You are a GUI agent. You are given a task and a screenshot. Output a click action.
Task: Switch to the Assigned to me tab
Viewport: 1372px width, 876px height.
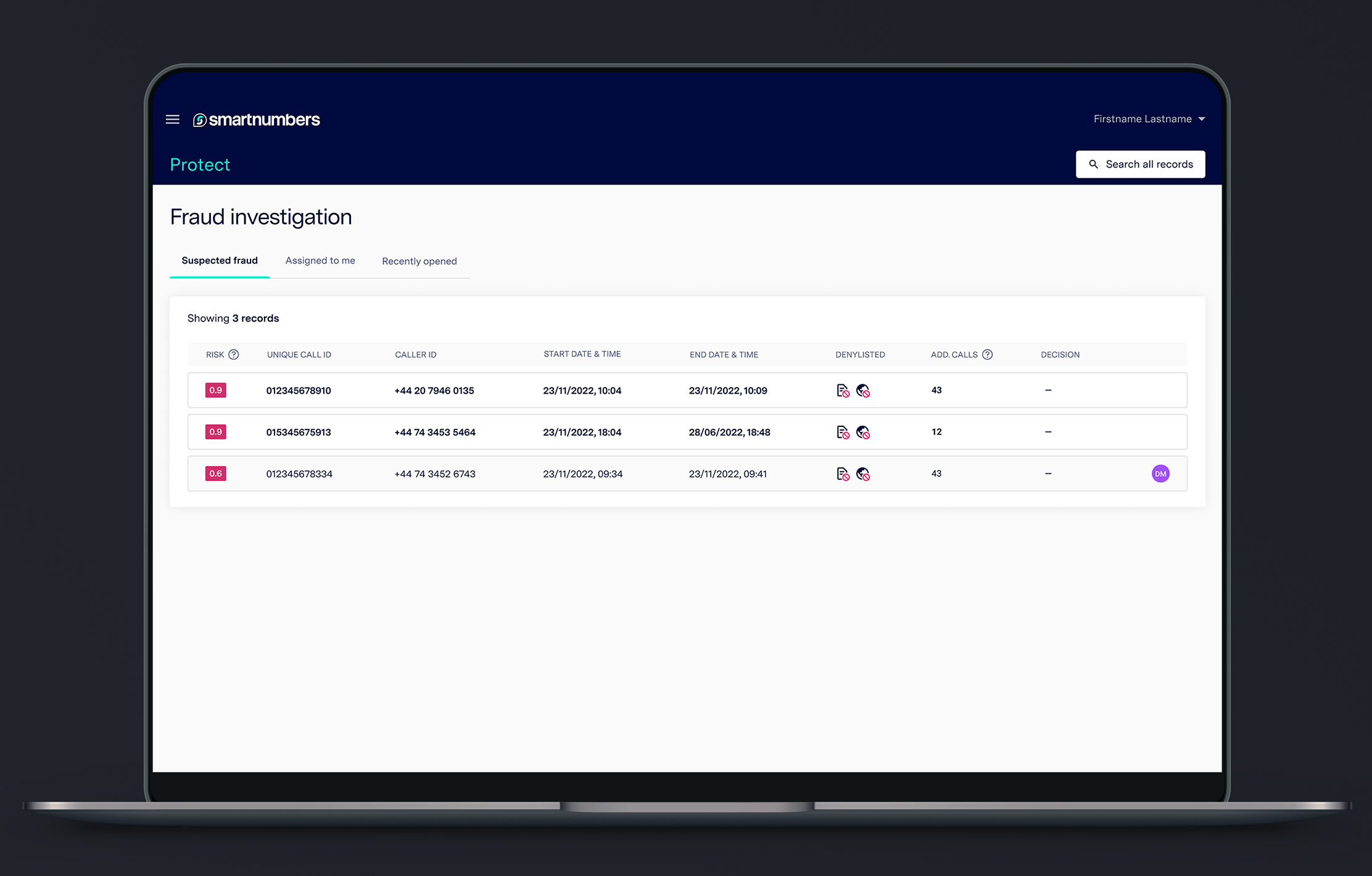tap(320, 260)
